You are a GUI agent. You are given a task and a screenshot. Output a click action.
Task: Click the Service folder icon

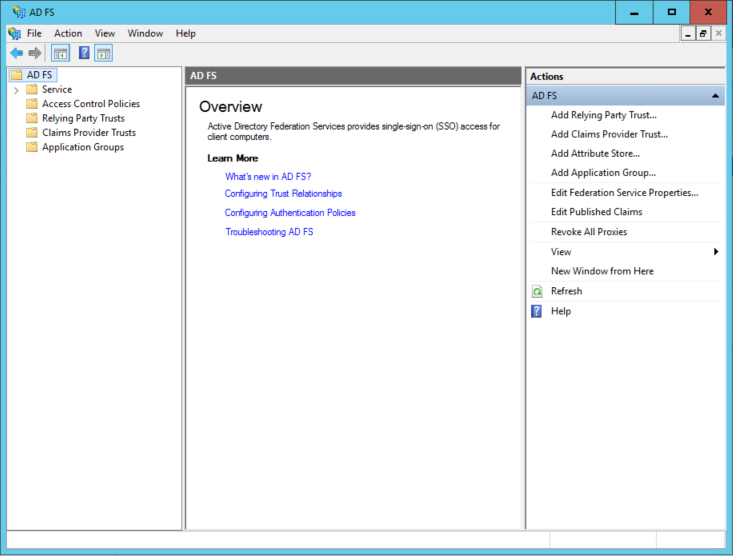[x=32, y=89]
